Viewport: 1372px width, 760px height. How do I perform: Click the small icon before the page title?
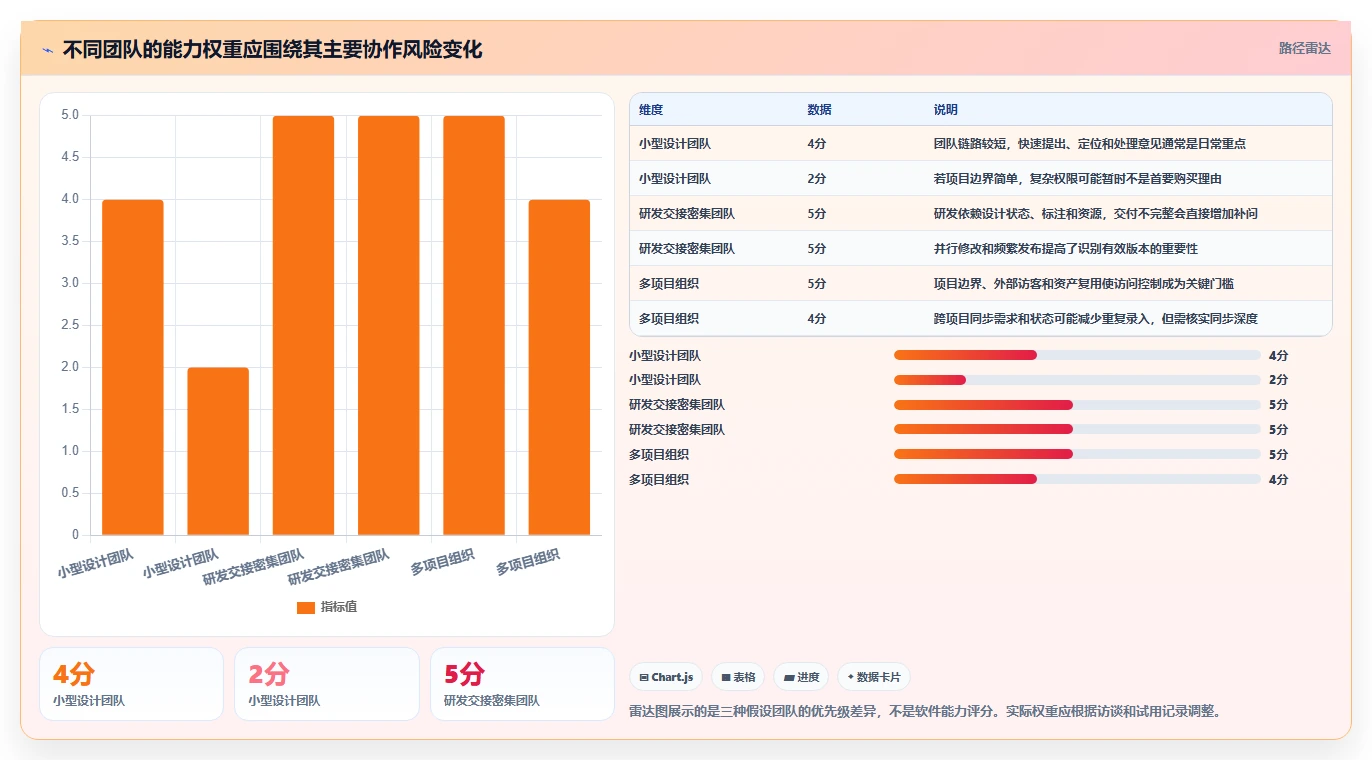[x=47, y=49]
